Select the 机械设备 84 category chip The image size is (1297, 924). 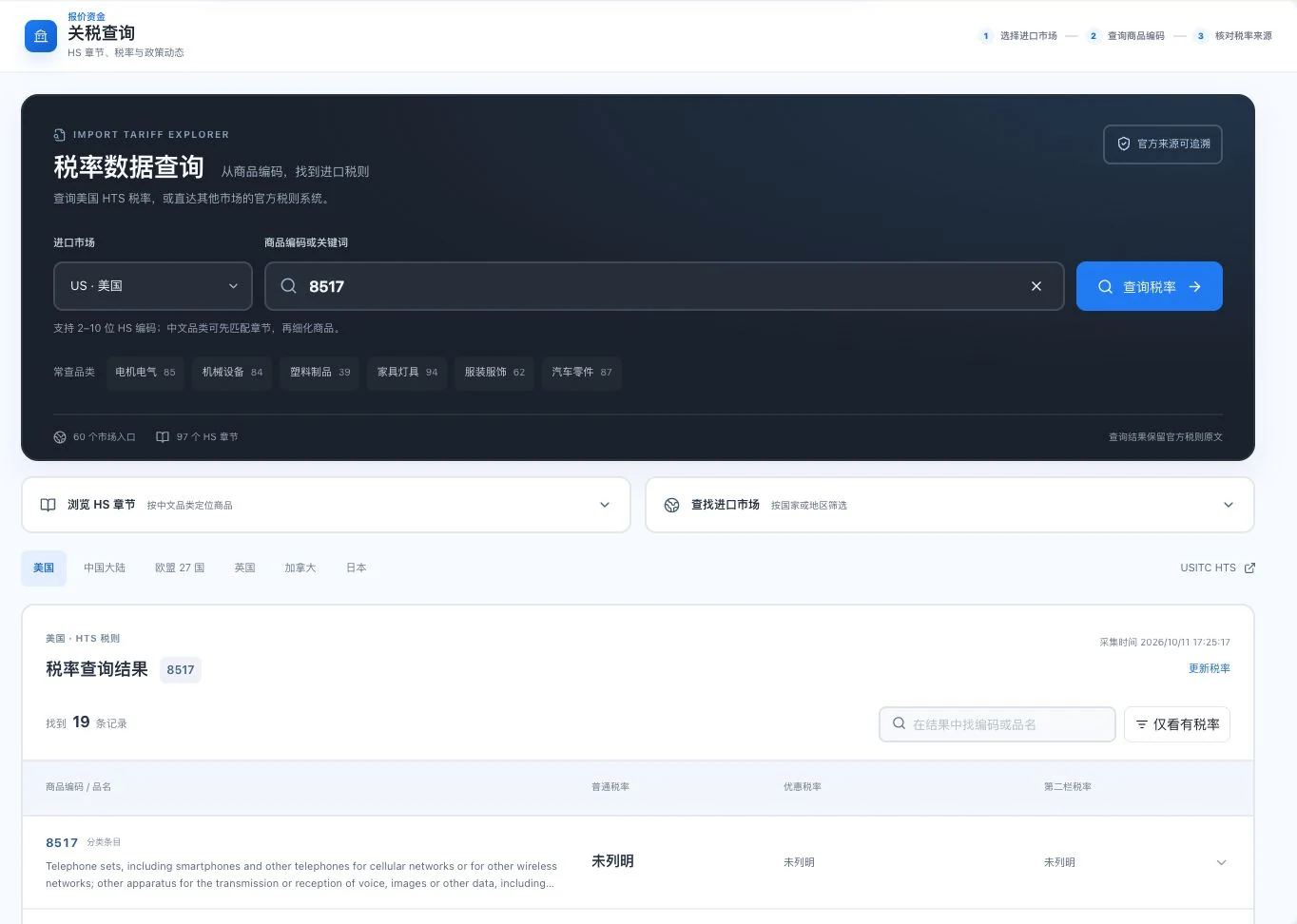pos(233,373)
